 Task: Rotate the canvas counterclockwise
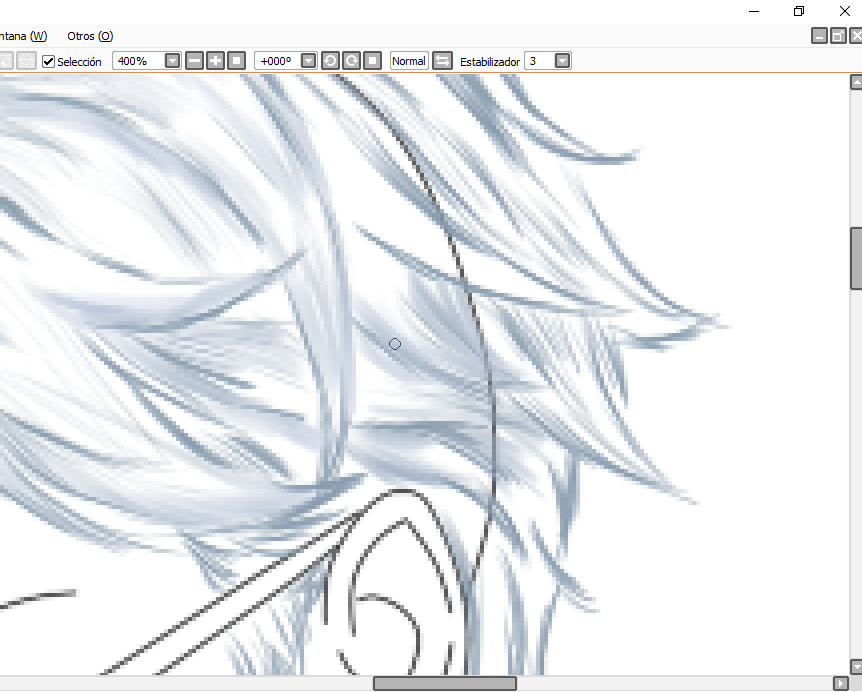point(330,61)
